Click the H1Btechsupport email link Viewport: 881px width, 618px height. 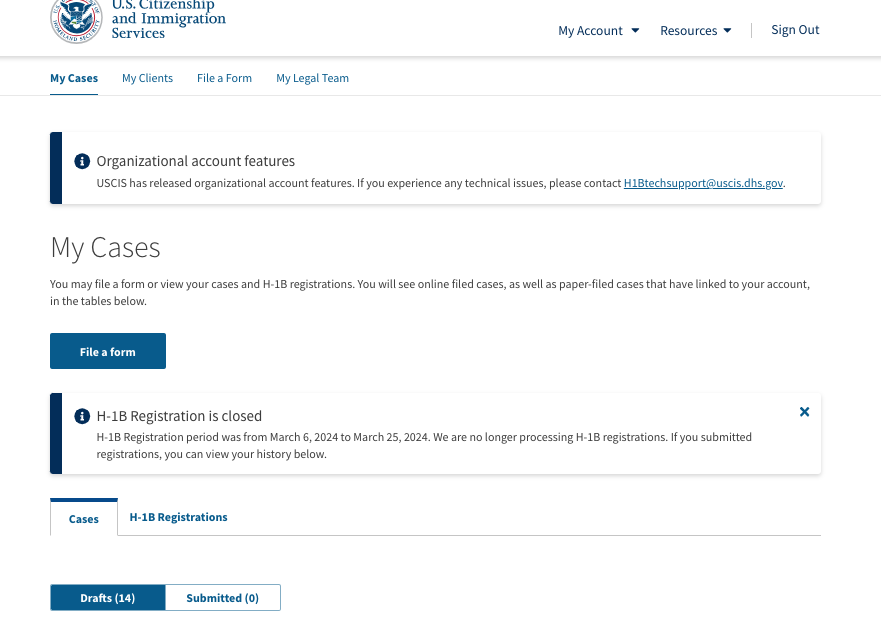703,183
